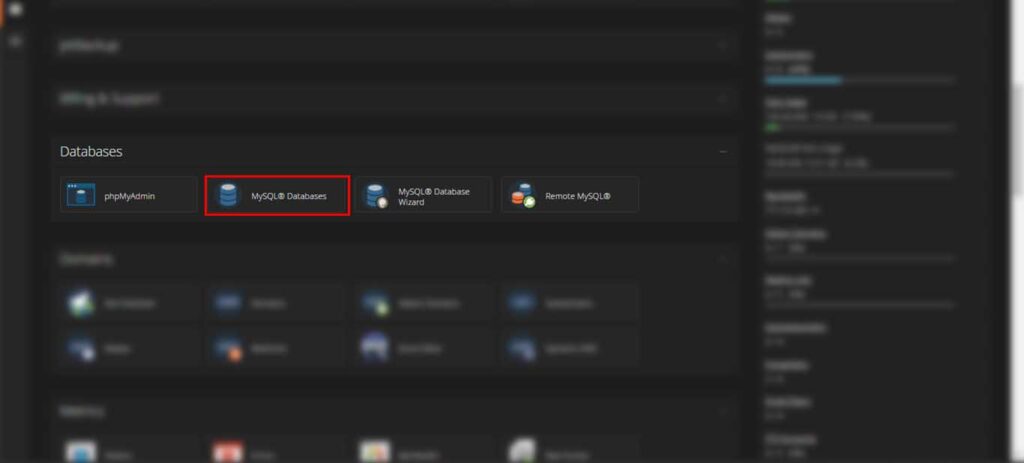
Task: Collapse the Databases section
Action: 723,152
